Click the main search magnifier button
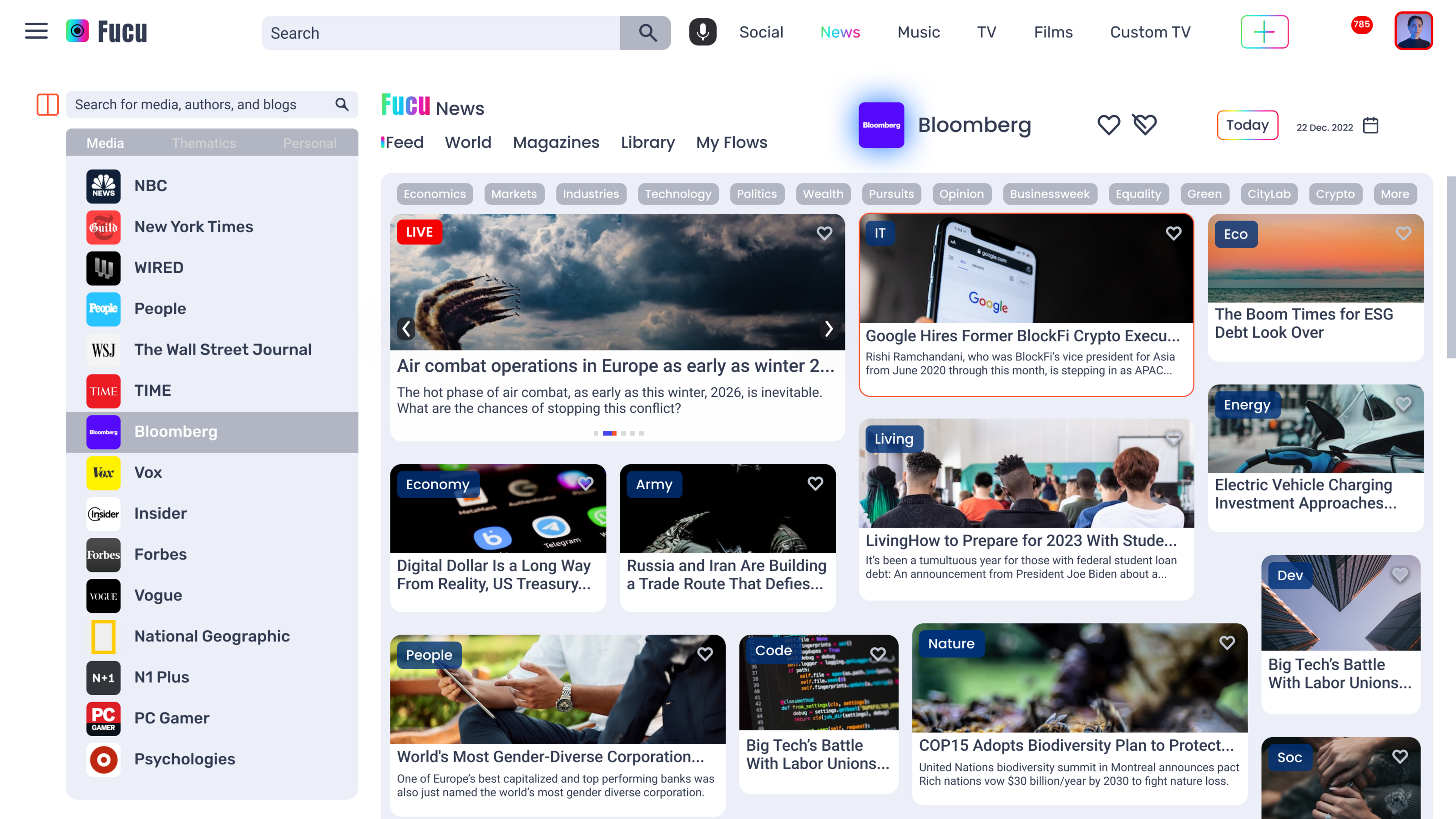This screenshot has width=1456, height=819. [x=647, y=33]
